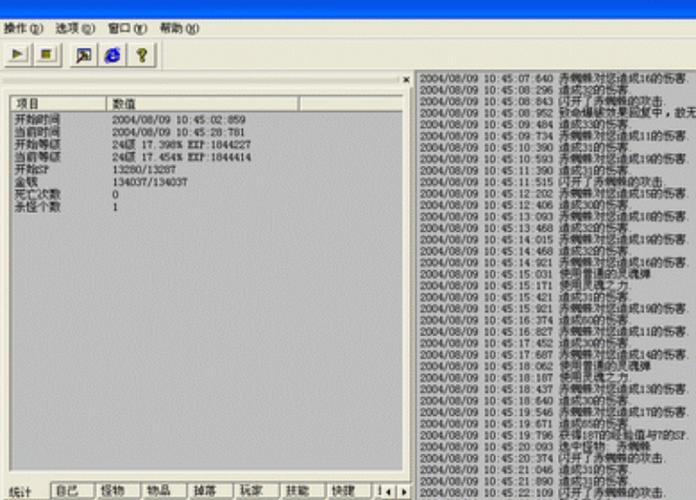Click the window picker toolbar icon
696x500 pixels.
pos(84,56)
